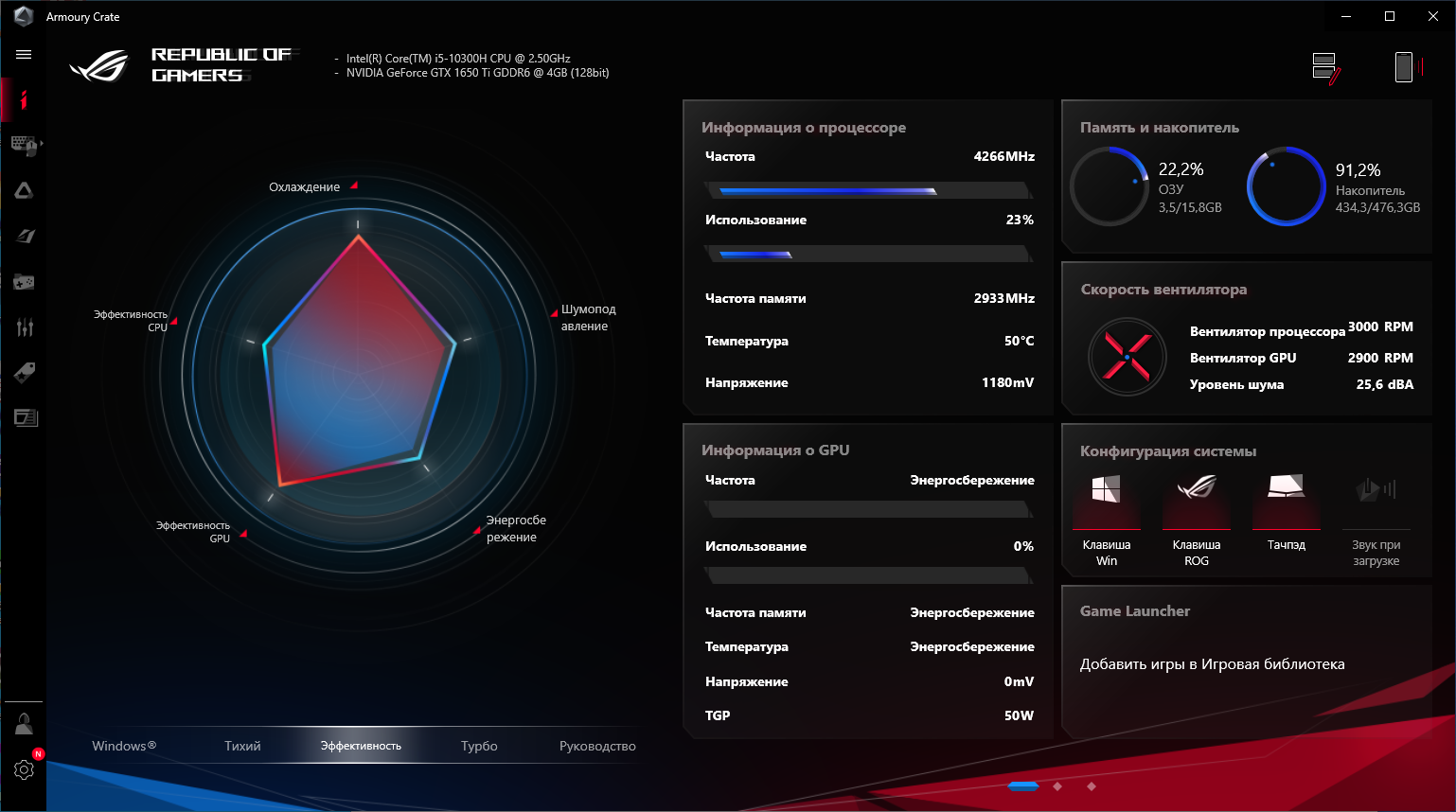Screen dimensions: 1456x812
Task: Select the Эффективность operating mode
Action: coord(361,746)
